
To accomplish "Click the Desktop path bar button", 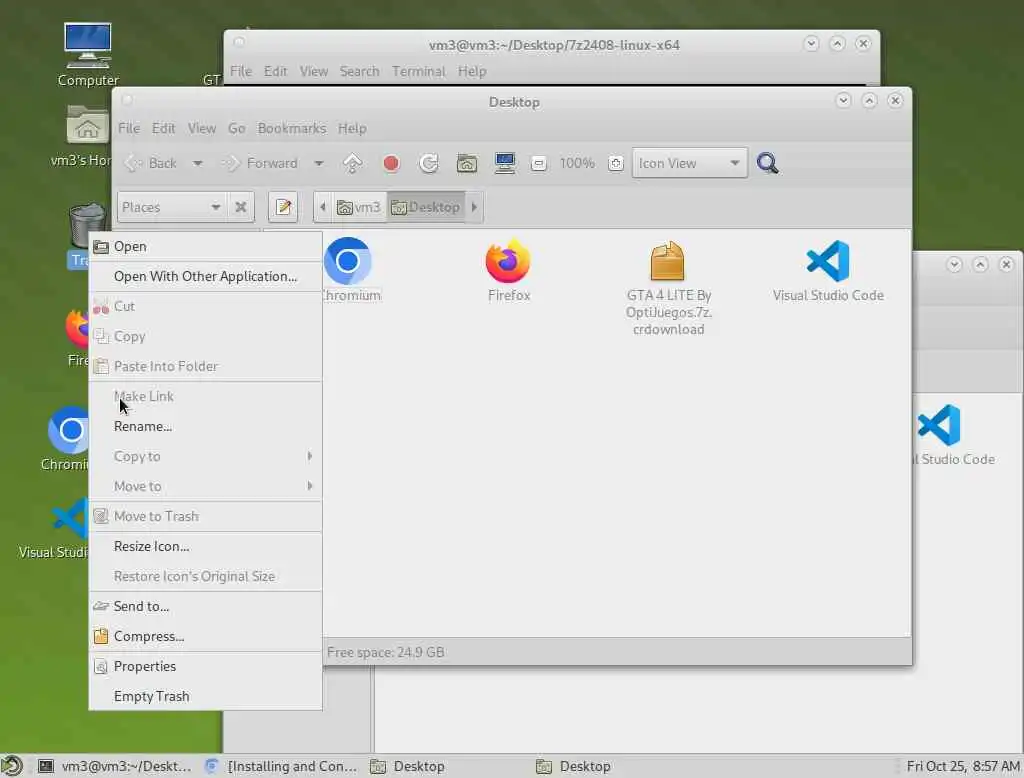I will point(426,207).
